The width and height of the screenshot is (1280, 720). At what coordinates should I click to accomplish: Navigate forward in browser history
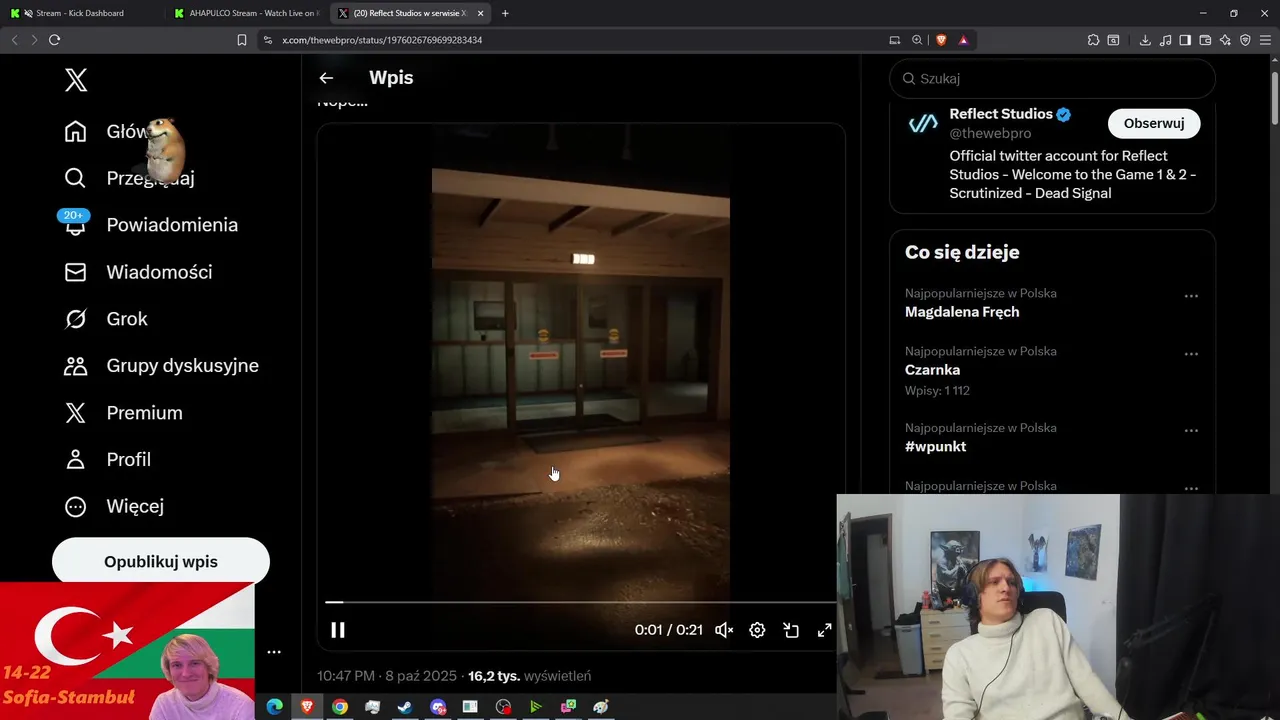tap(34, 40)
